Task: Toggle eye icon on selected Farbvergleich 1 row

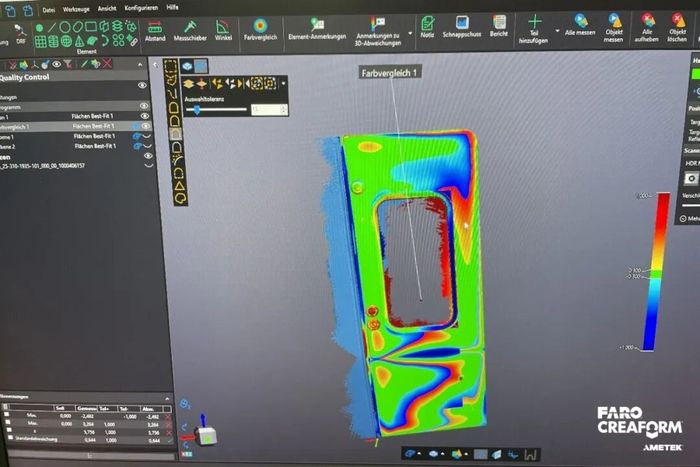Action: coord(146,126)
